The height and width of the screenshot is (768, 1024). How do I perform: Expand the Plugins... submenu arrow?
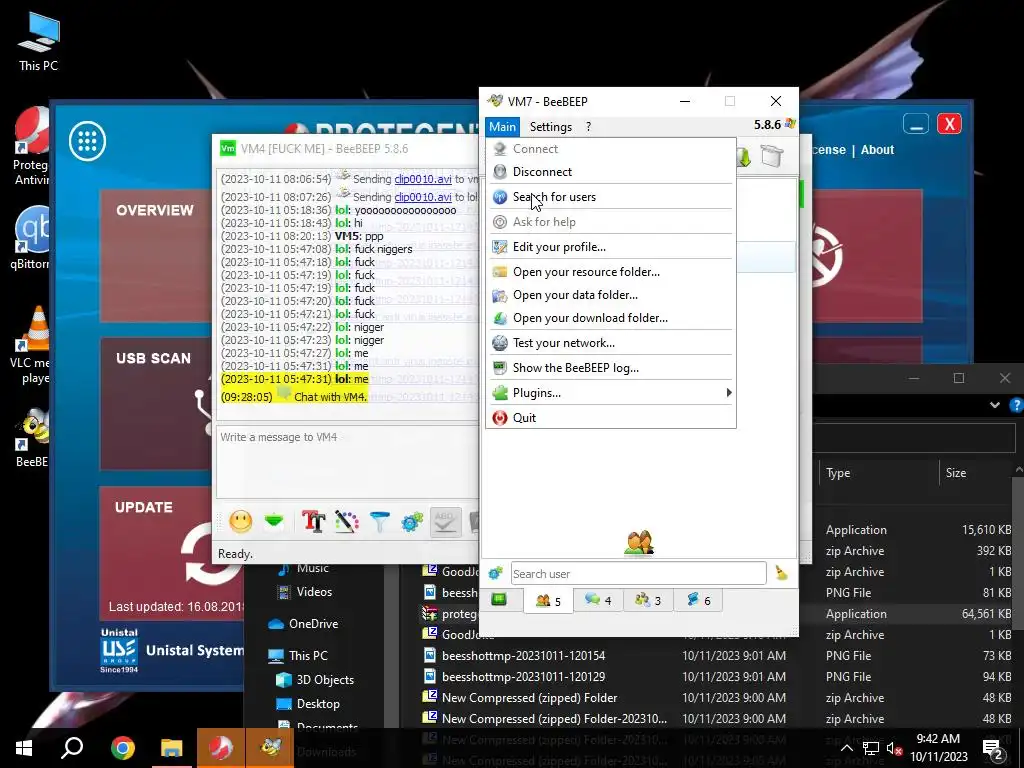(728, 392)
